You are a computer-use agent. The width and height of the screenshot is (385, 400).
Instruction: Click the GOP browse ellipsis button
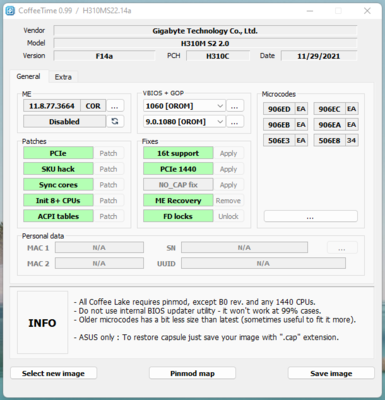[235, 122]
